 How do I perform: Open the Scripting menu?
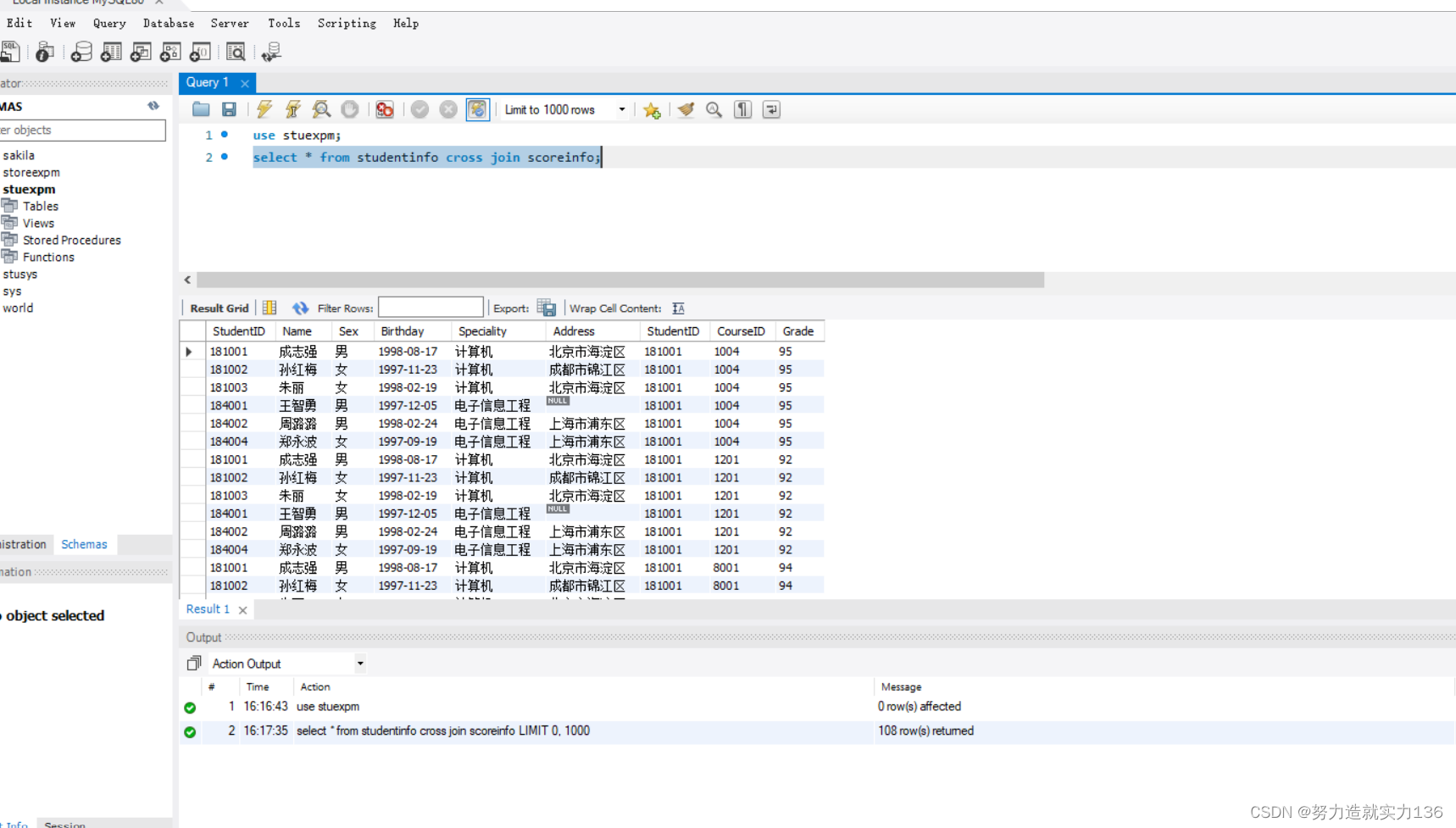click(x=347, y=23)
